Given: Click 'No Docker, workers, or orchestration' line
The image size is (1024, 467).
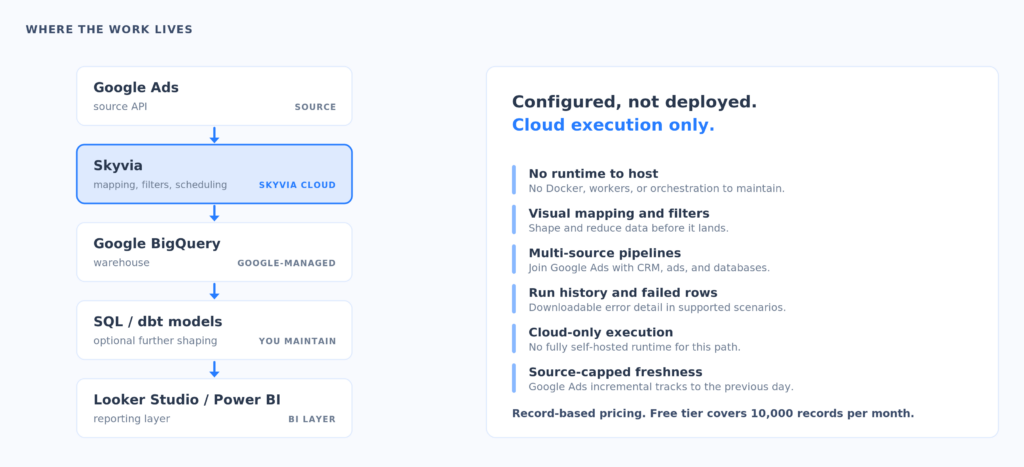Looking at the screenshot, I should [x=656, y=189].
